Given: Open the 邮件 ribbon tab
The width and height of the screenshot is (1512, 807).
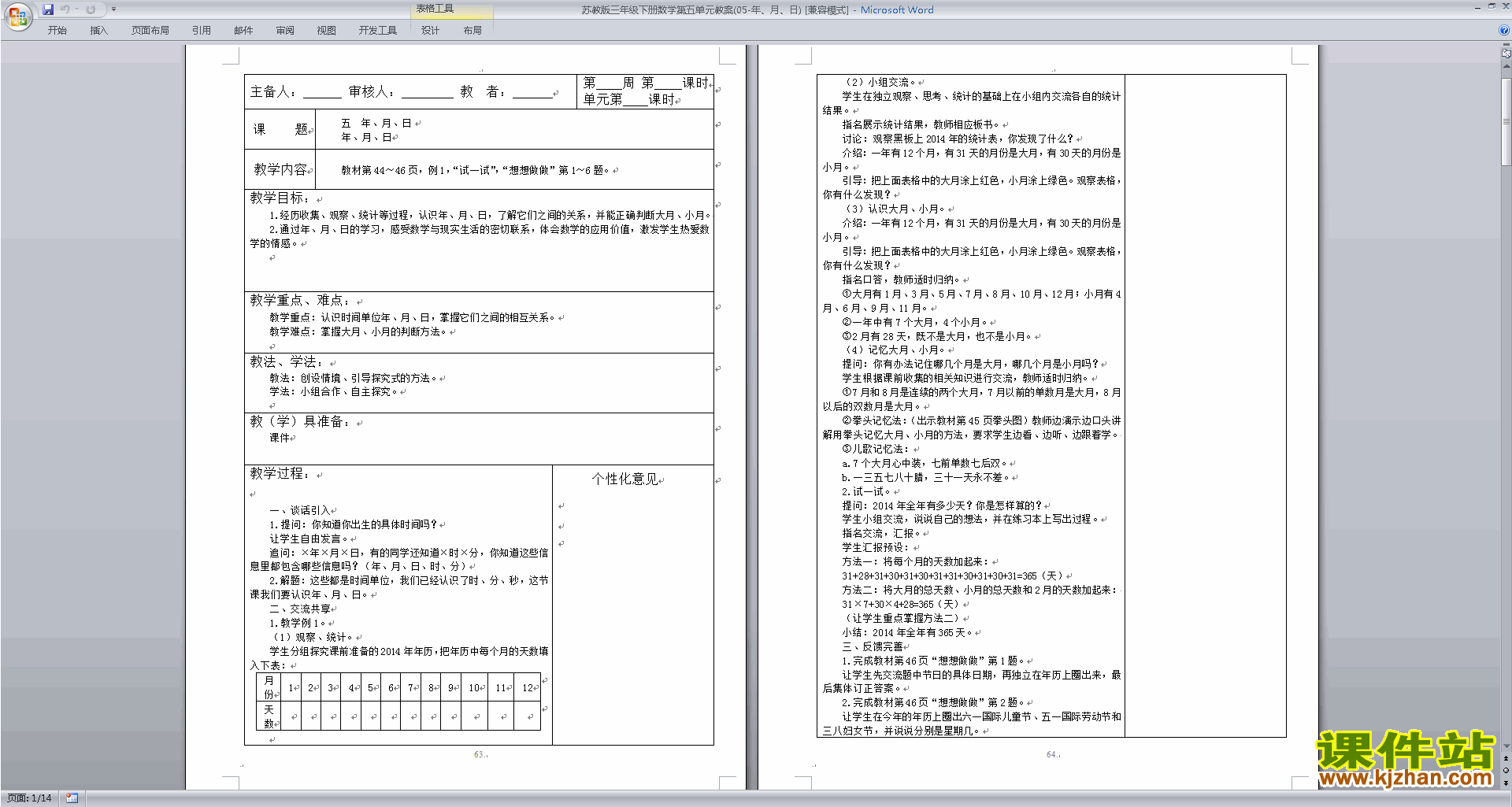Looking at the screenshot, I should pyautogui.click(x=243, y=31).
